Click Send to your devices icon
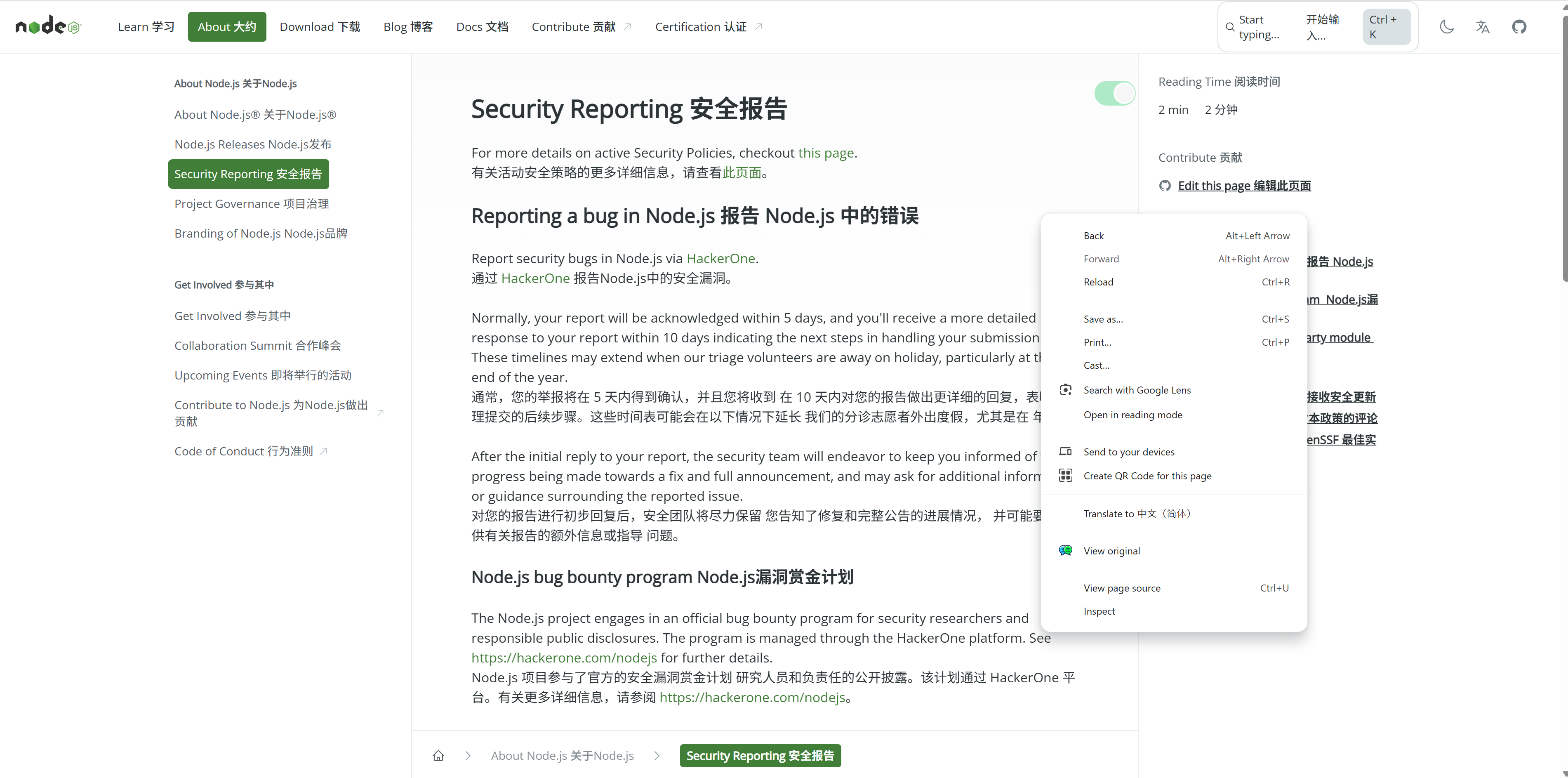This screenshot has width=1568, height=778. (x=1065, y=452)
